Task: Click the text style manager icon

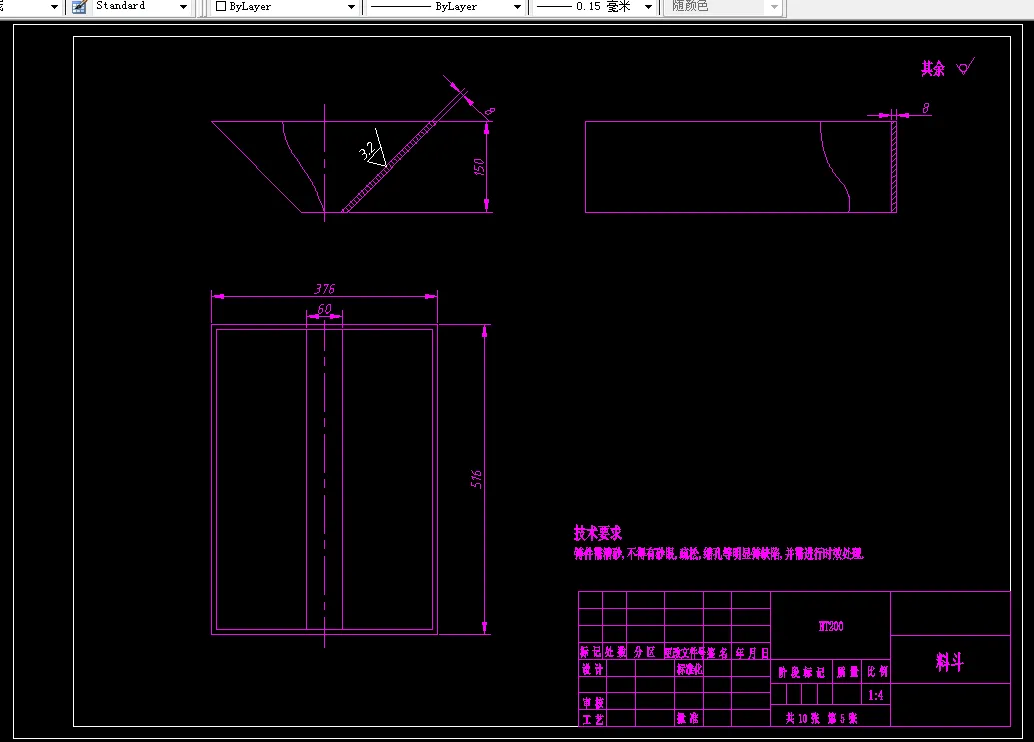Action: pyautogui.click(x=79, y=7)
